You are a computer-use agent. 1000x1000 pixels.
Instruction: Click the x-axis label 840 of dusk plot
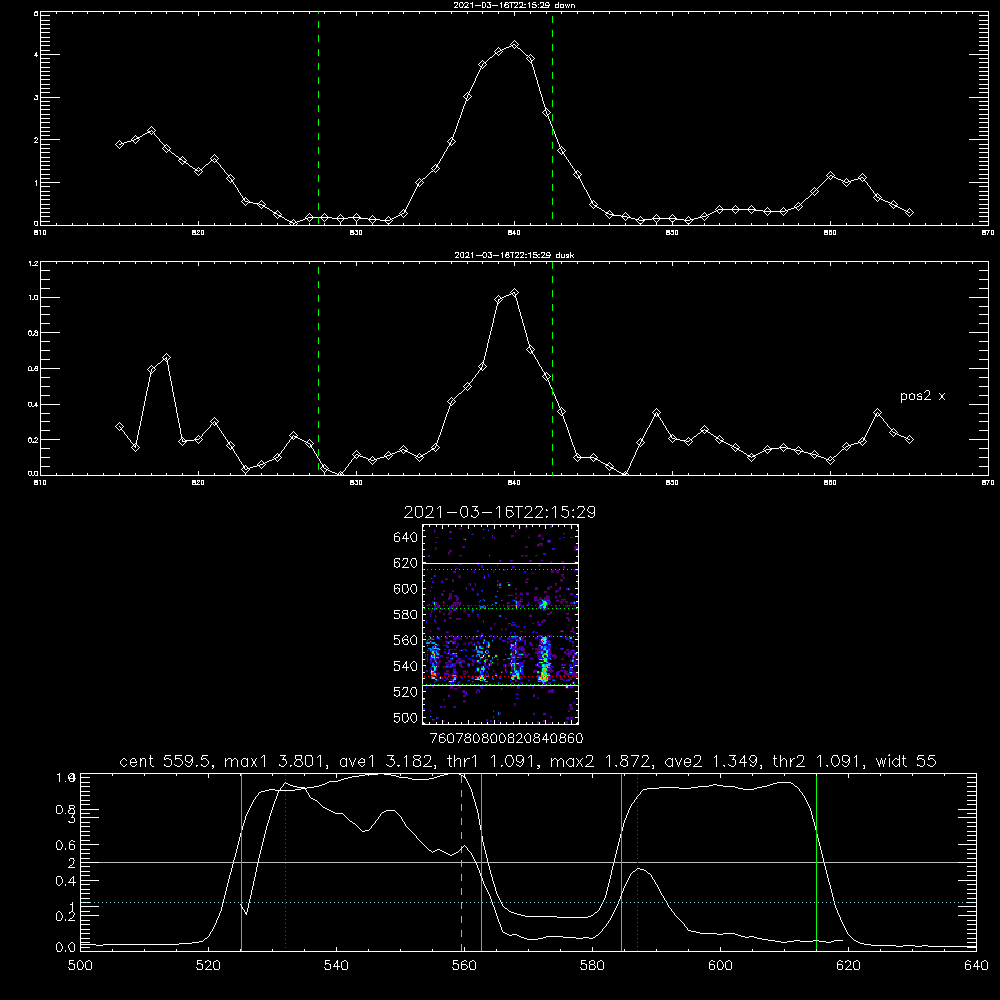tap(514, 482)
